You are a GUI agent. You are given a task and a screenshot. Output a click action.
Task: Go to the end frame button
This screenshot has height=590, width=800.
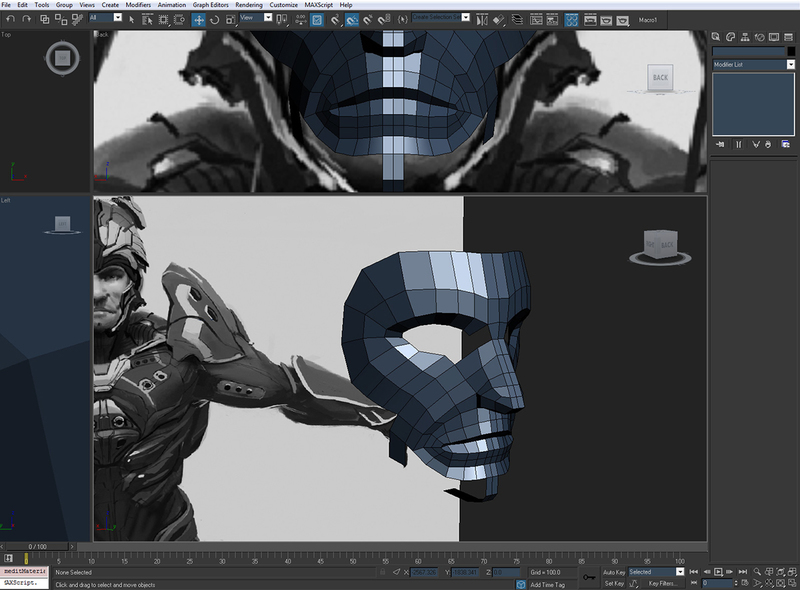(x=743, y=572)
